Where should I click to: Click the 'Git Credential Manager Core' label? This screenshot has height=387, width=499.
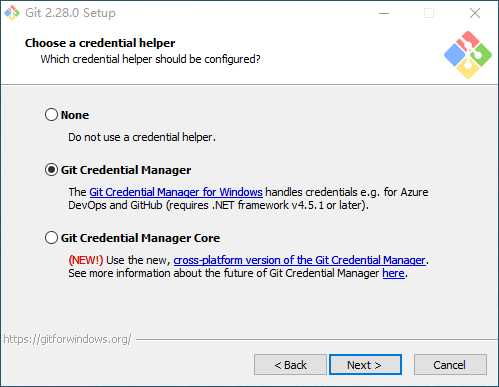click(140, 238)
